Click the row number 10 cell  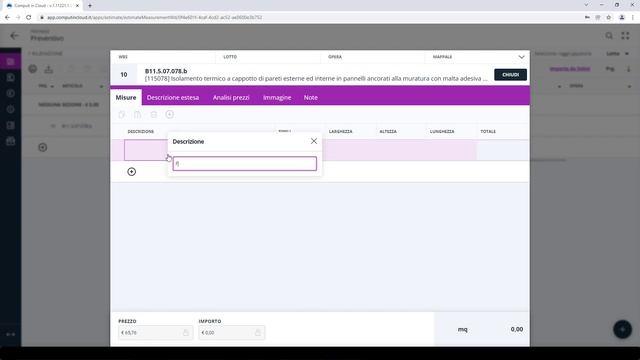click(124, 75)
